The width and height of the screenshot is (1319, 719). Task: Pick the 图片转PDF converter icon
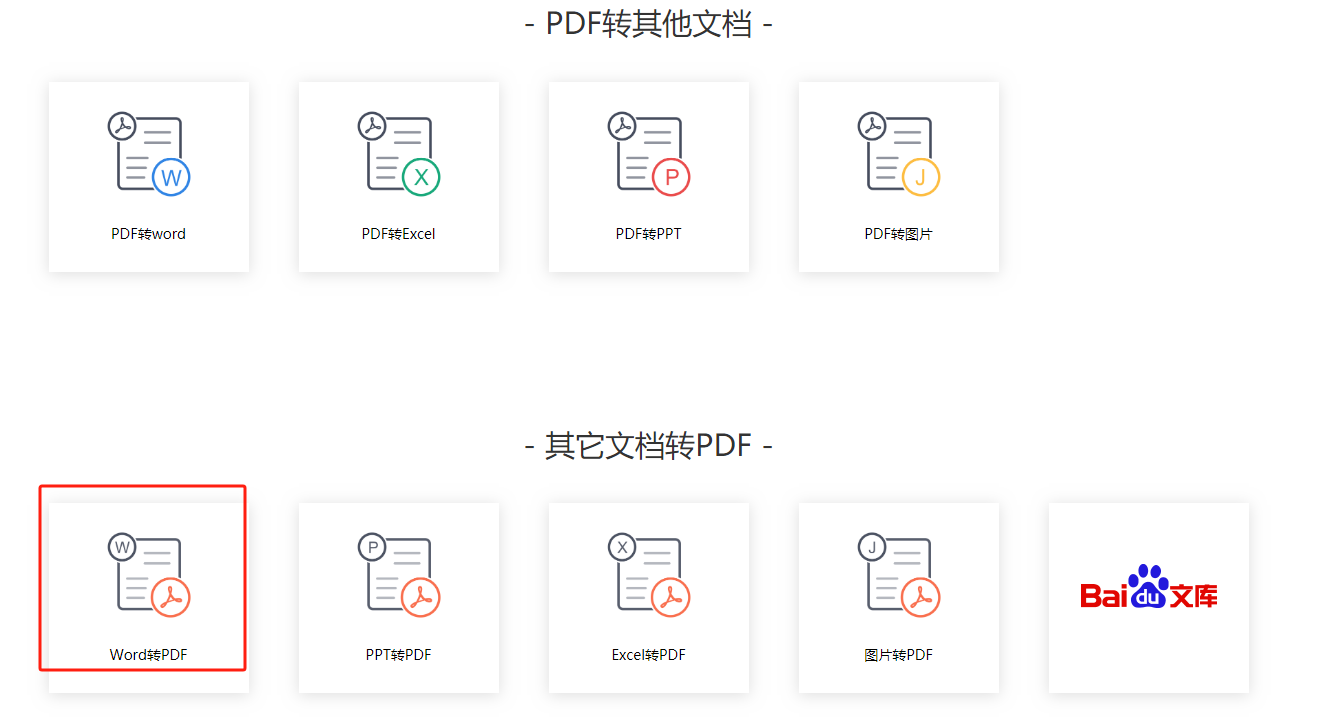click(899, 574)
